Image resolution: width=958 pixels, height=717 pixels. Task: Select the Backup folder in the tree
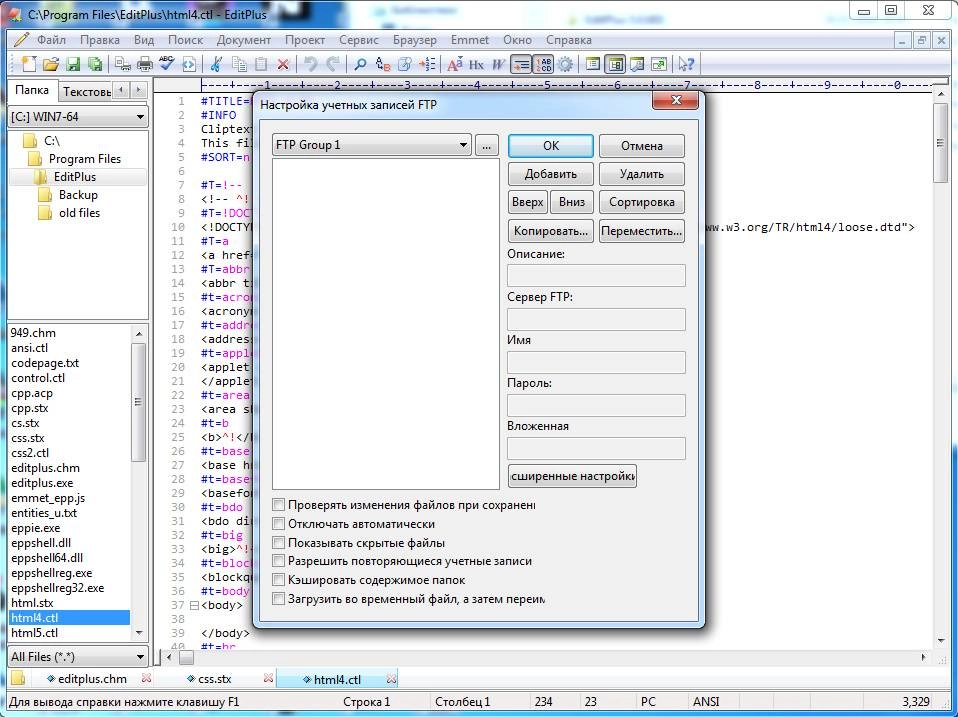tap(78, 195)
